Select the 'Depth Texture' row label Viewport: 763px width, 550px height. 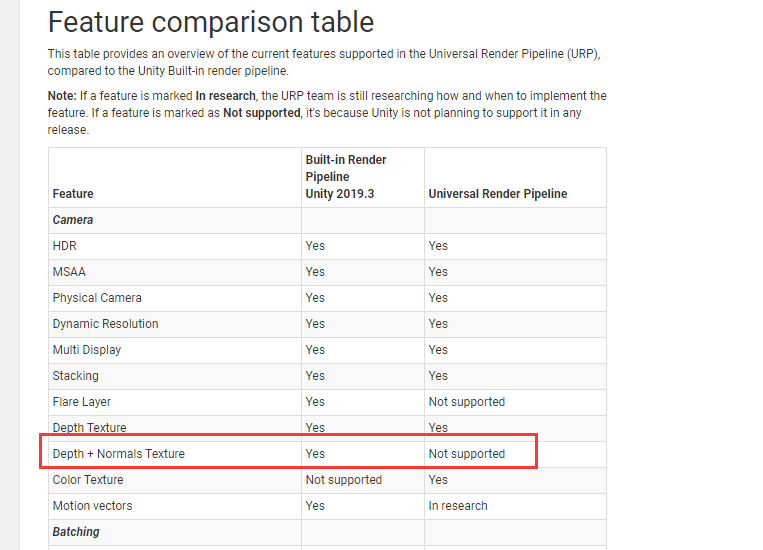[x=90, y=427]
